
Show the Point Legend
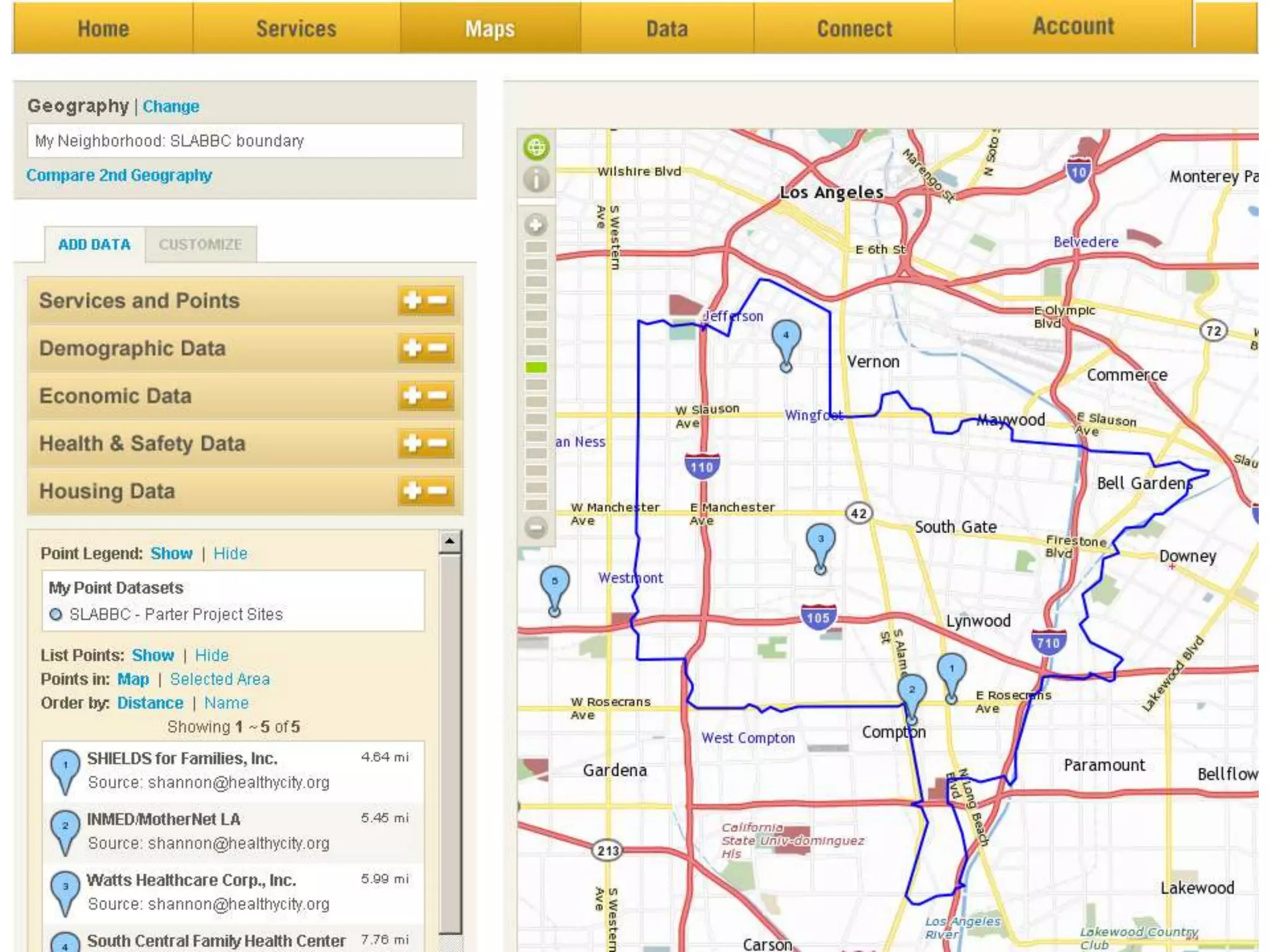(171, 553)
